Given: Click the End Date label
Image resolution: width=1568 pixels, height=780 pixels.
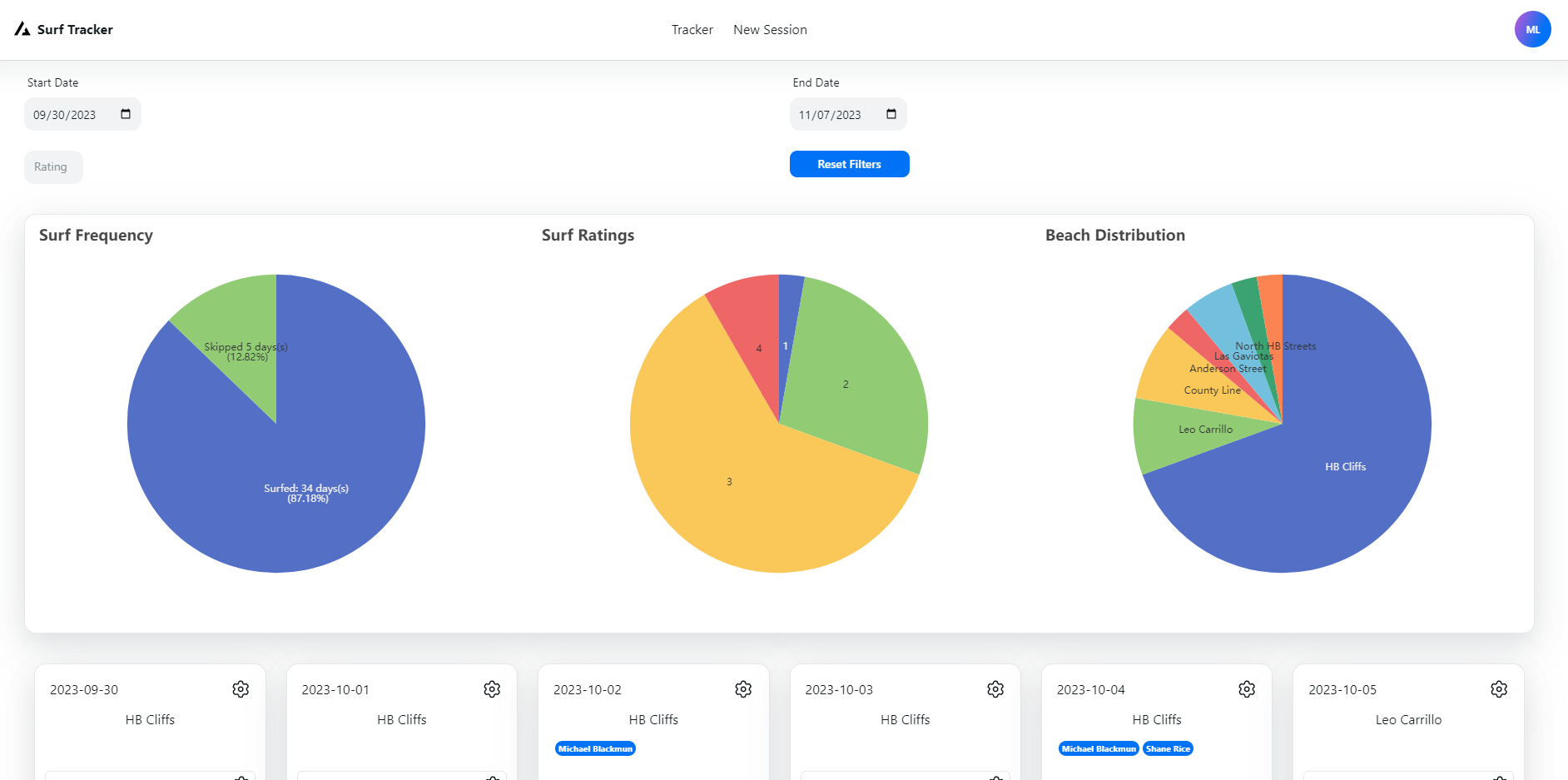Looking at the screenshot, I should point(816,82).
